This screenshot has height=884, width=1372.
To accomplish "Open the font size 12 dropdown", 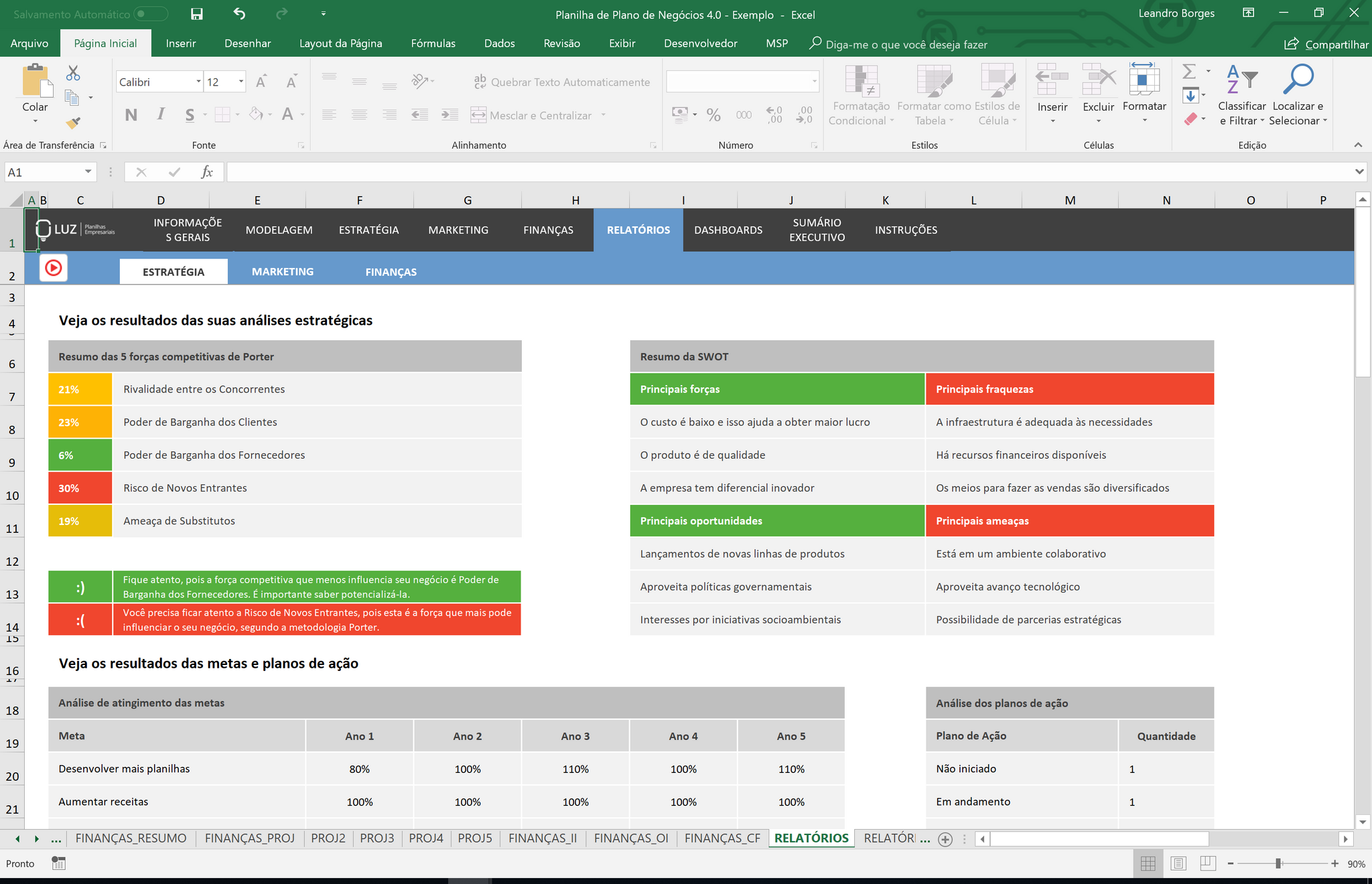I will [x=241, y=82].
